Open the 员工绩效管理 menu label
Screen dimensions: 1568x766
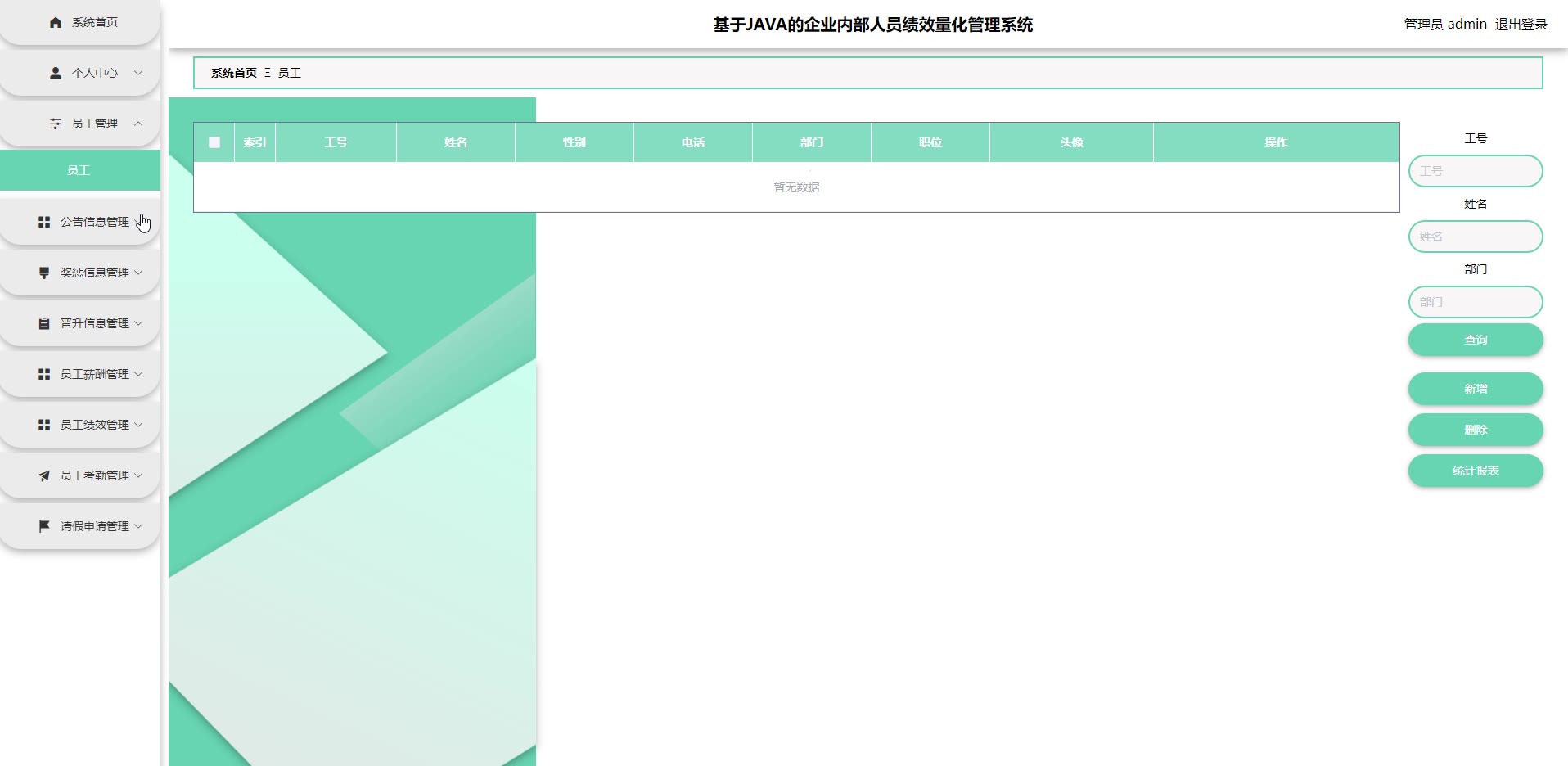95,425
